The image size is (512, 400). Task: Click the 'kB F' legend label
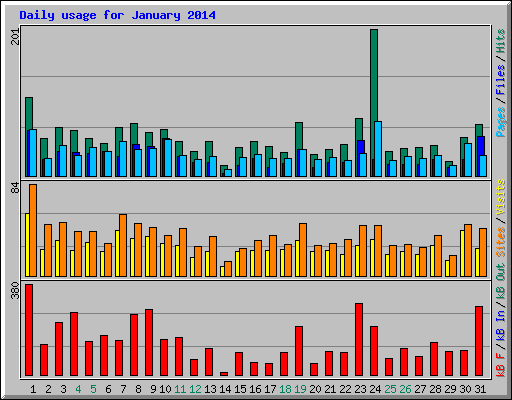click(501, 365)
